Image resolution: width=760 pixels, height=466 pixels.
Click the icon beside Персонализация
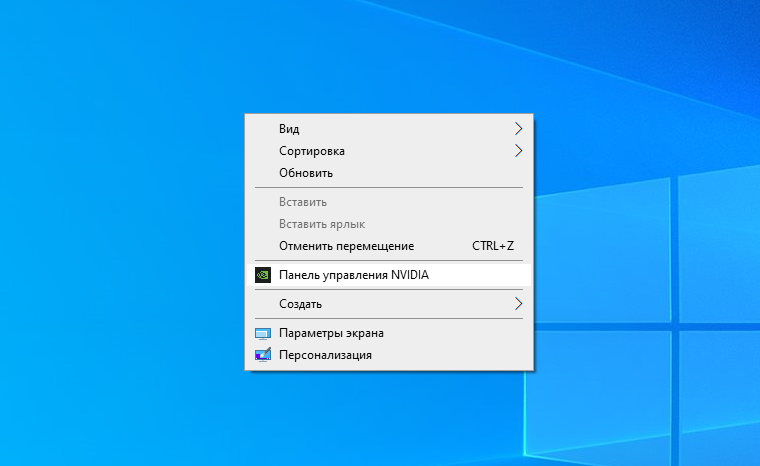(263, 355)
